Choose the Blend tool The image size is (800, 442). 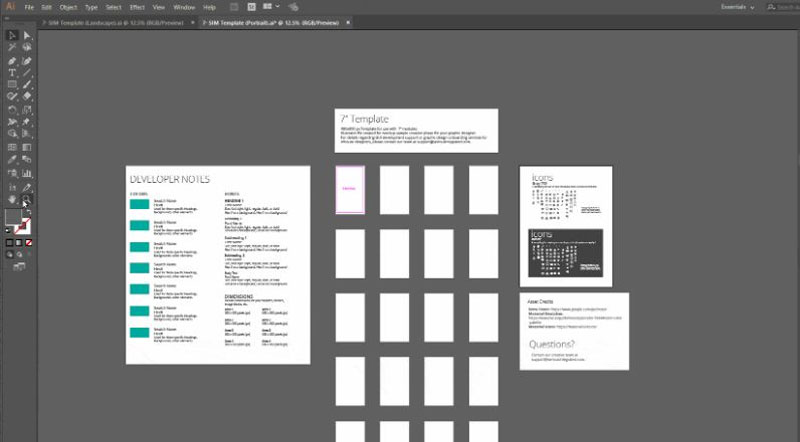click(27, 160)
